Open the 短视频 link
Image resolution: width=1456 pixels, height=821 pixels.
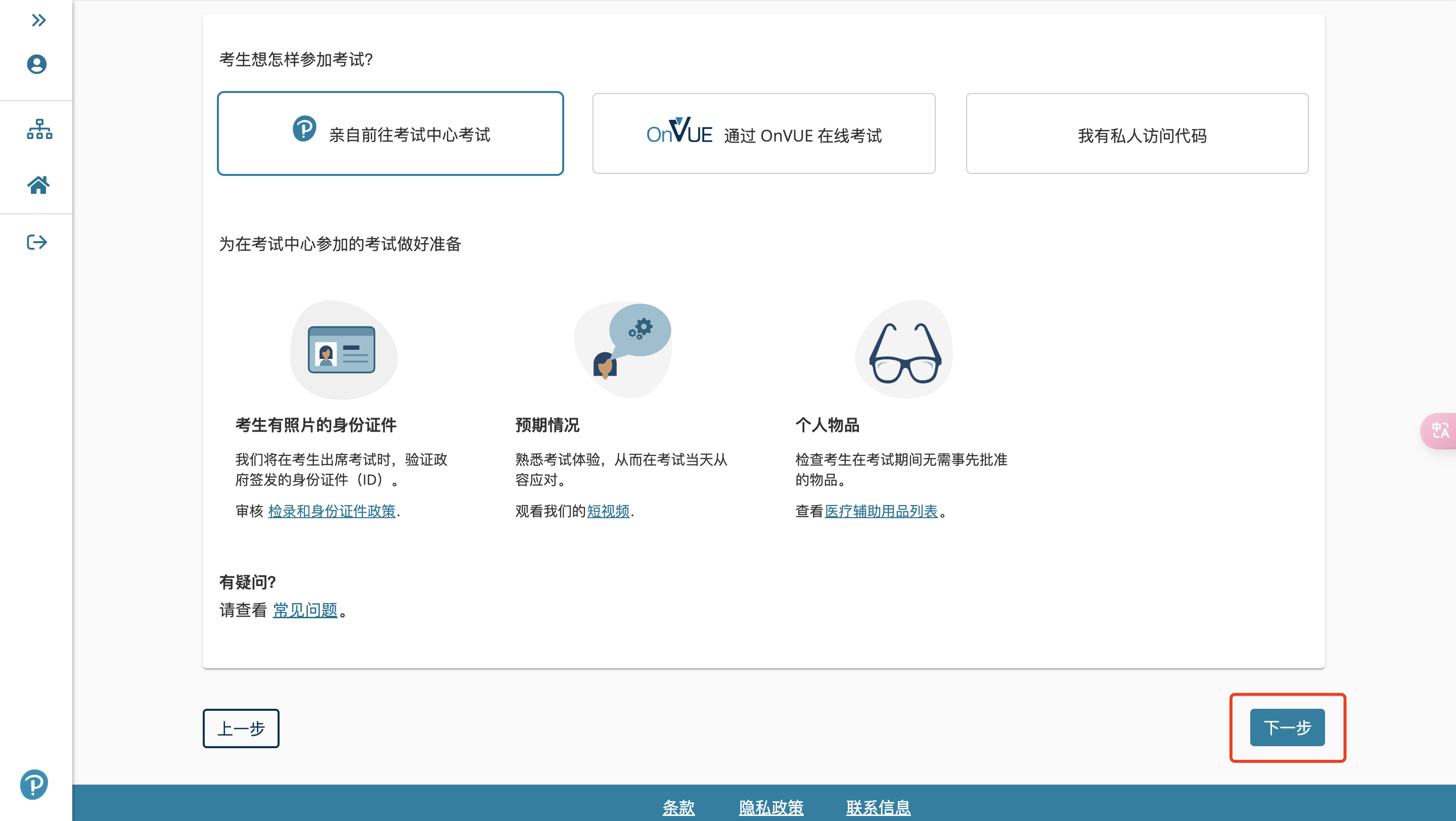point(608,511)
